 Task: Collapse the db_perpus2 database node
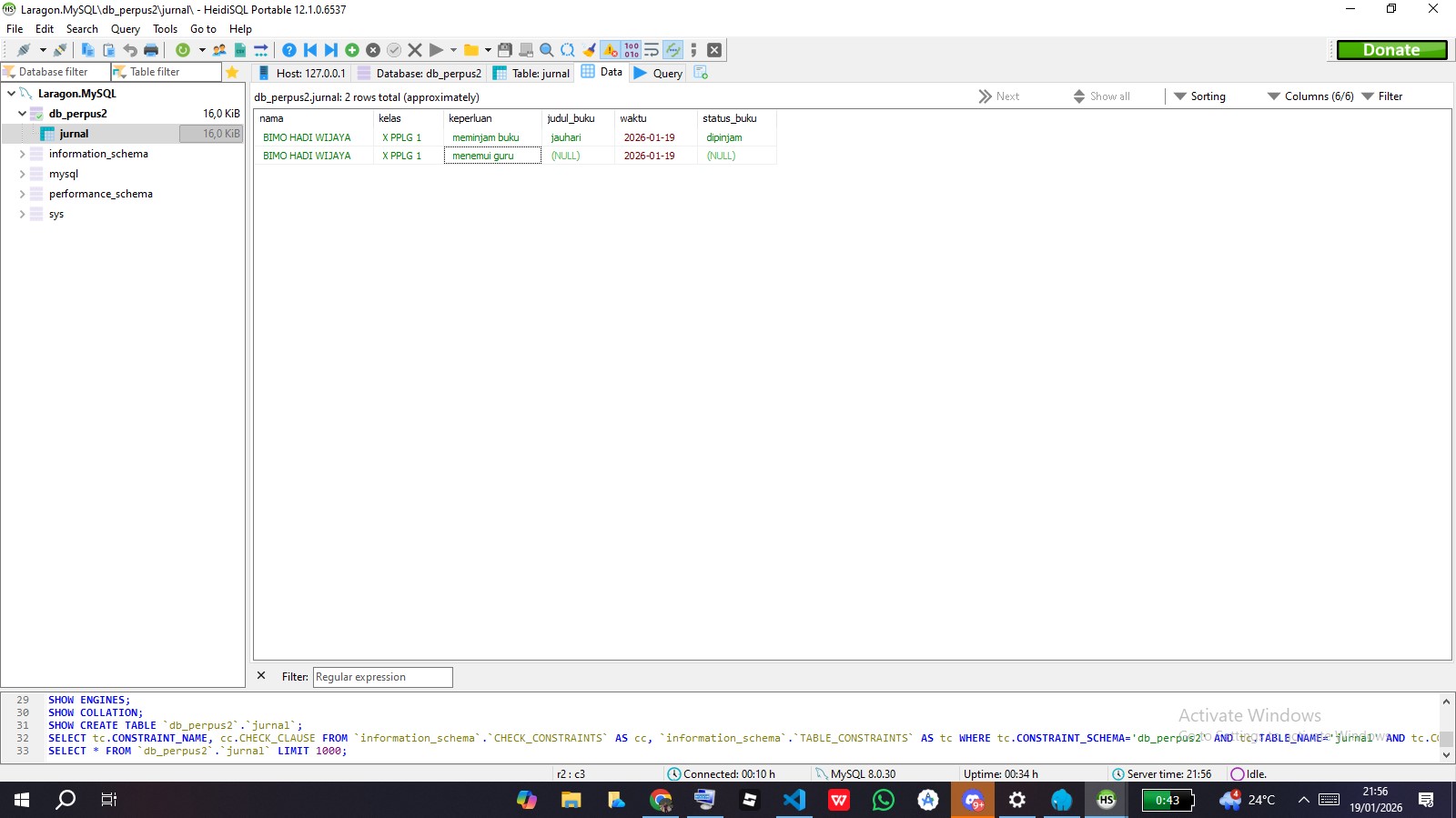22,114
